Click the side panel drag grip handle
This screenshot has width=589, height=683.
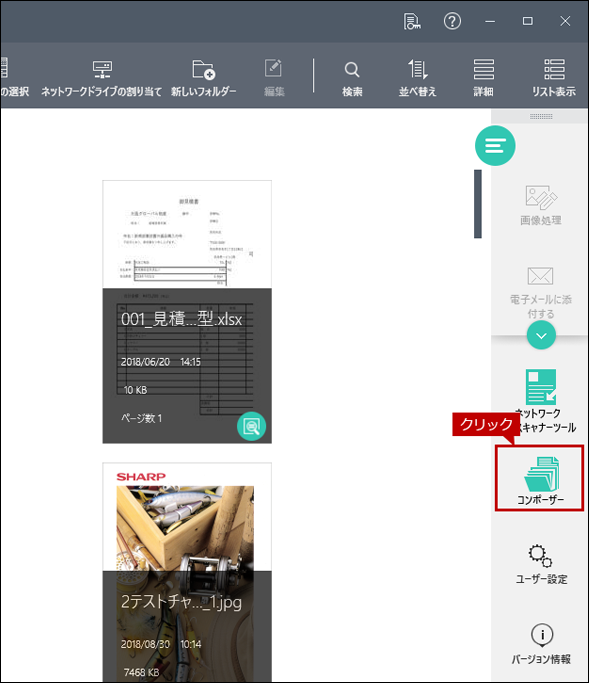(541, 116)
